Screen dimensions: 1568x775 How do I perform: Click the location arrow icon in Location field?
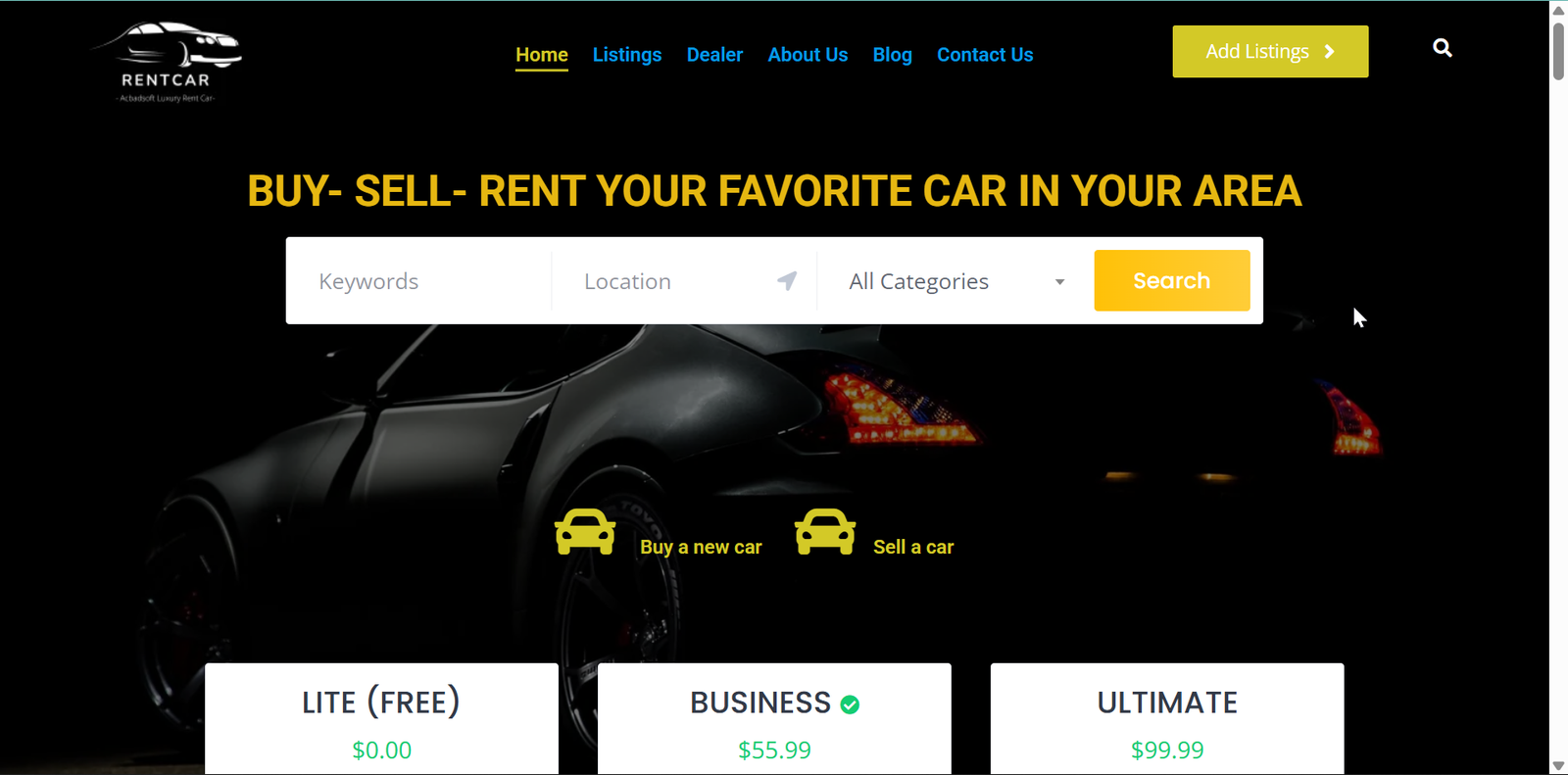click(787, 281)
